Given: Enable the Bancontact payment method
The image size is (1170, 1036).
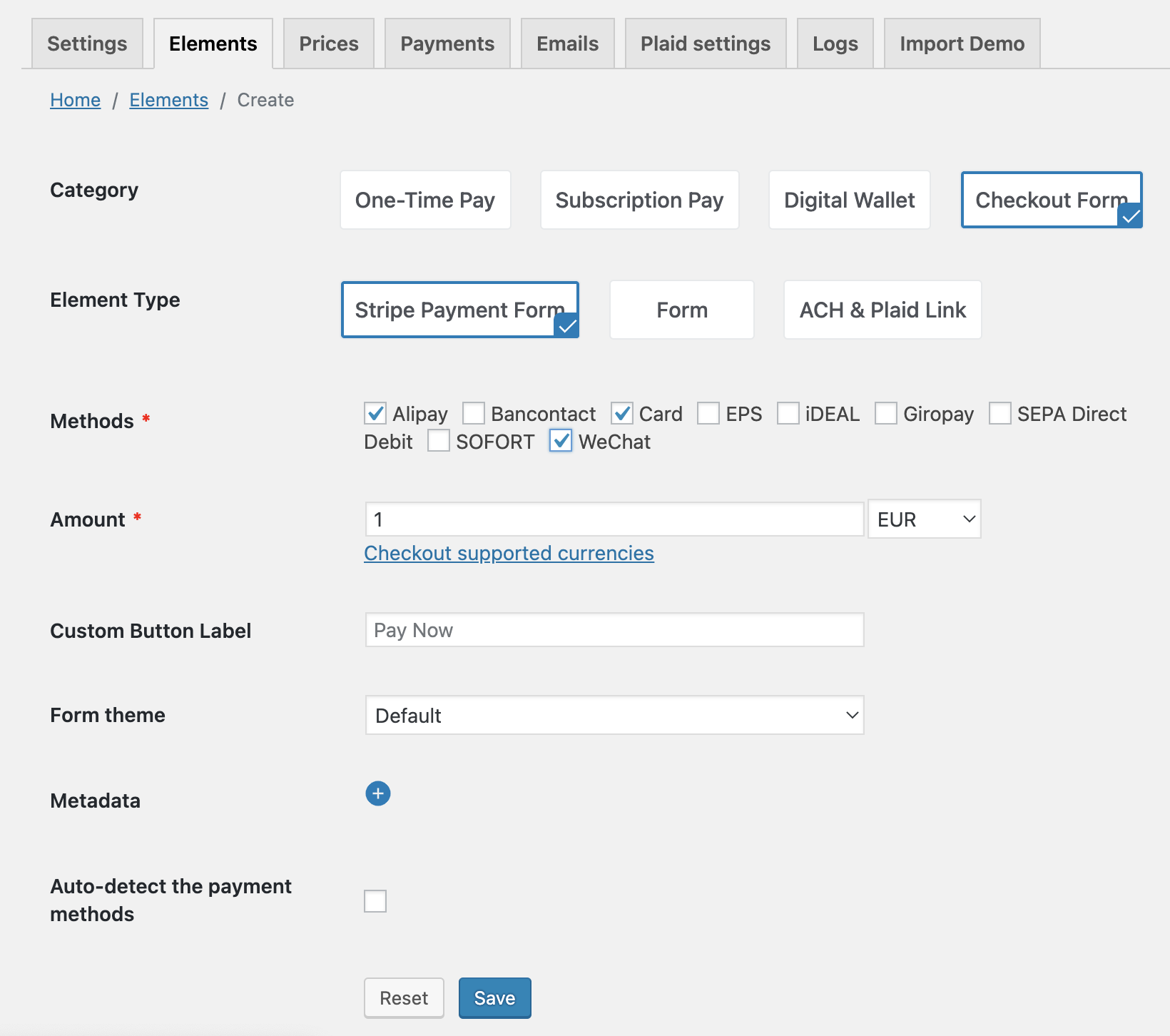Looking at the screenshot, I should (x=474, y=413).
